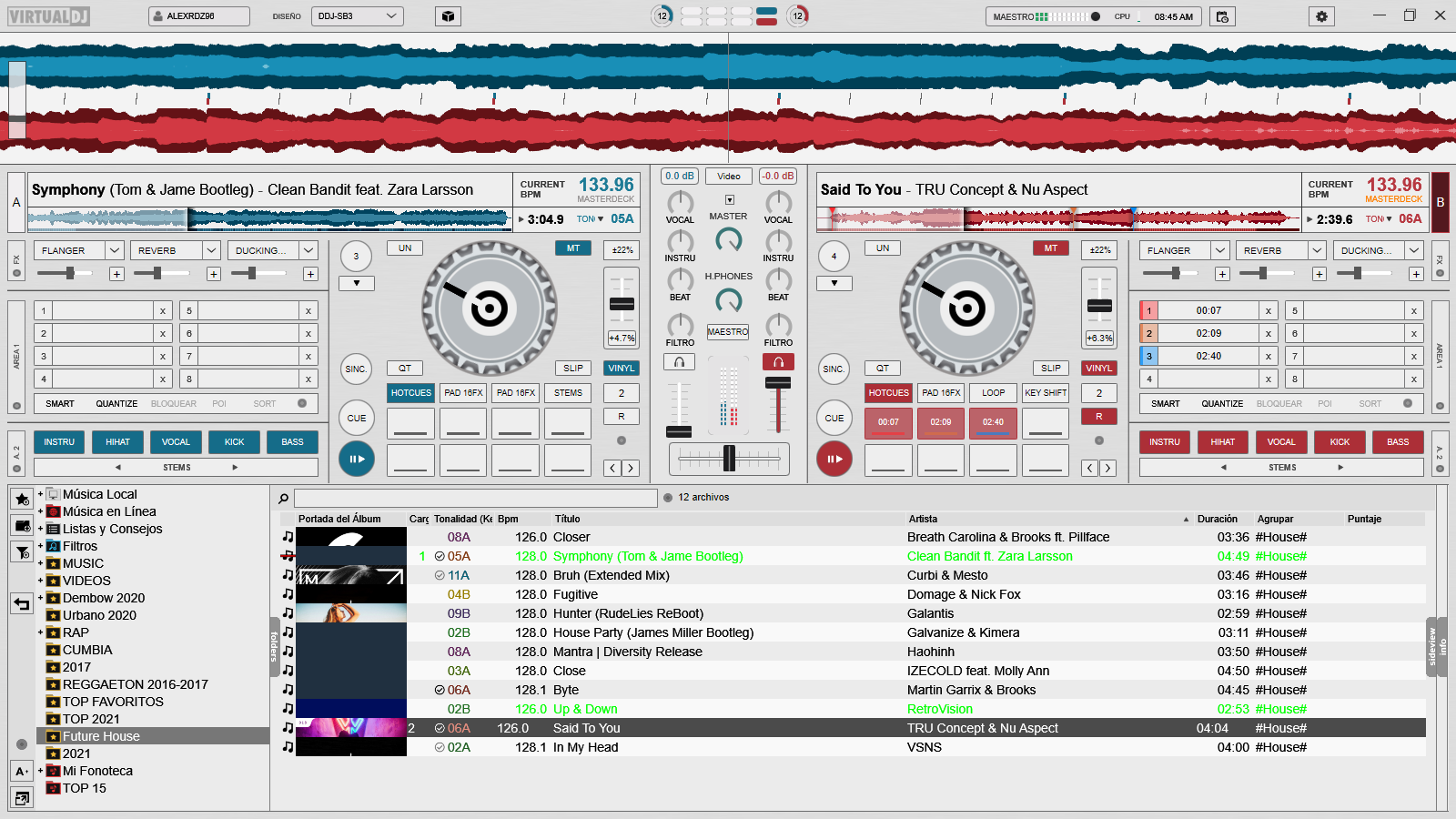
Task: Click the 3D cube icon beside DDJ-SB3
Action: coord(448,16)
